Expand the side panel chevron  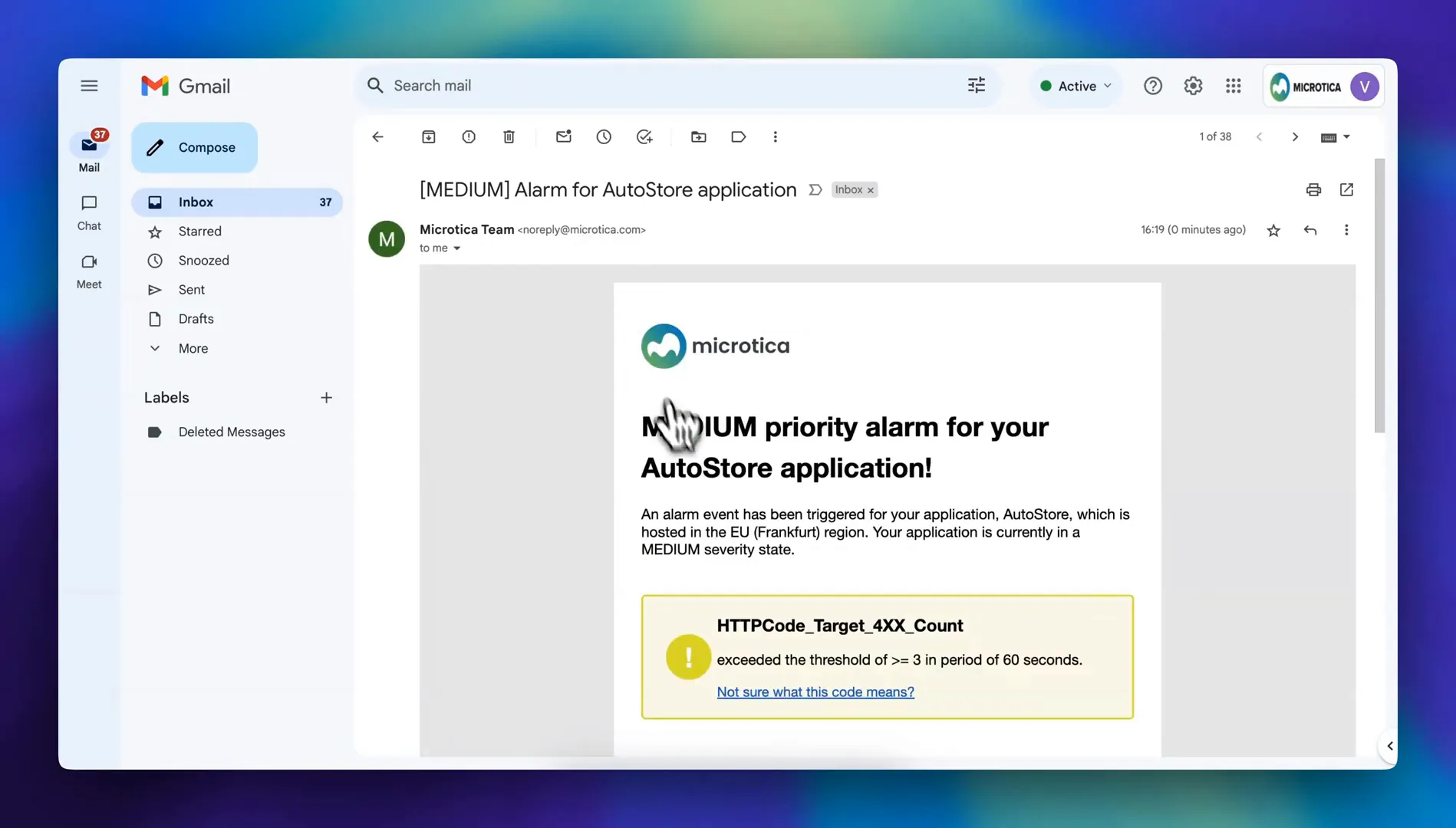1389,746
